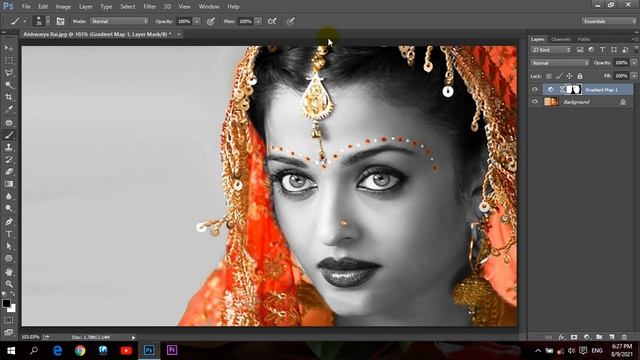Screen dimensions: 640x360
Task: Create a new group folder icon
Action: point(599,337)
